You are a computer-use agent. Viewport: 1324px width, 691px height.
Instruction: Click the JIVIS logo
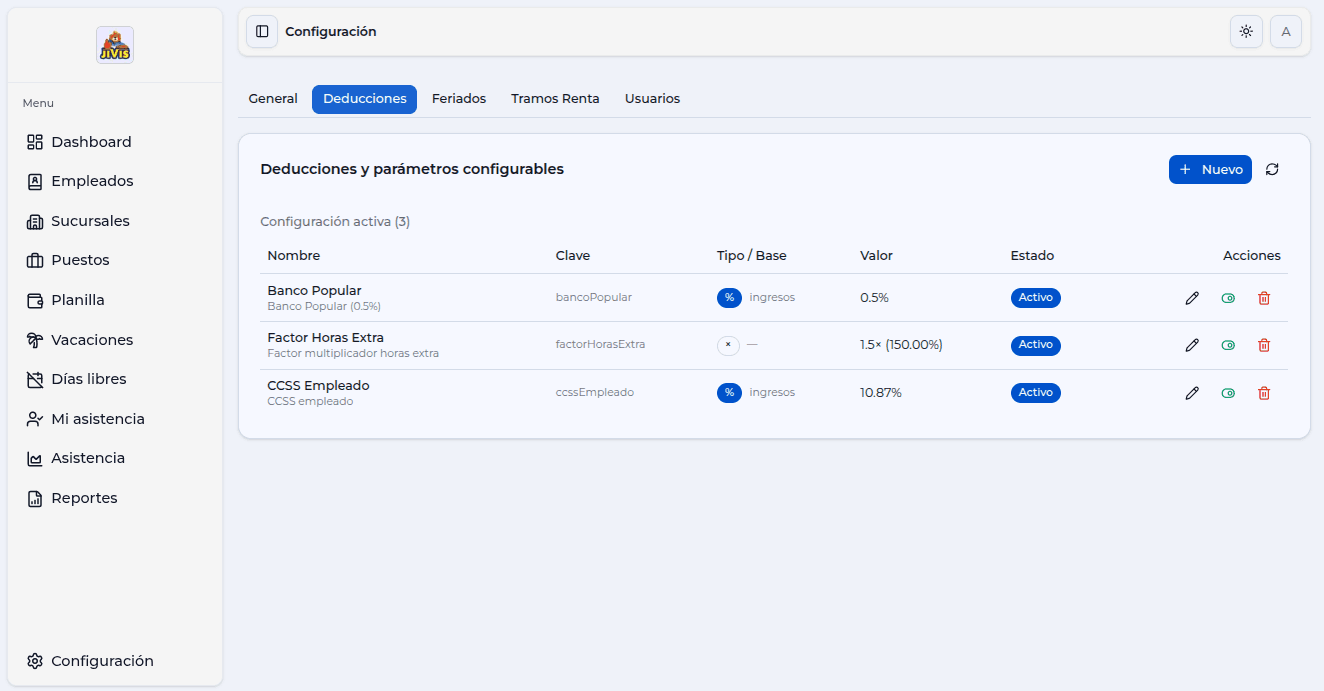click(x=115, y=45)
